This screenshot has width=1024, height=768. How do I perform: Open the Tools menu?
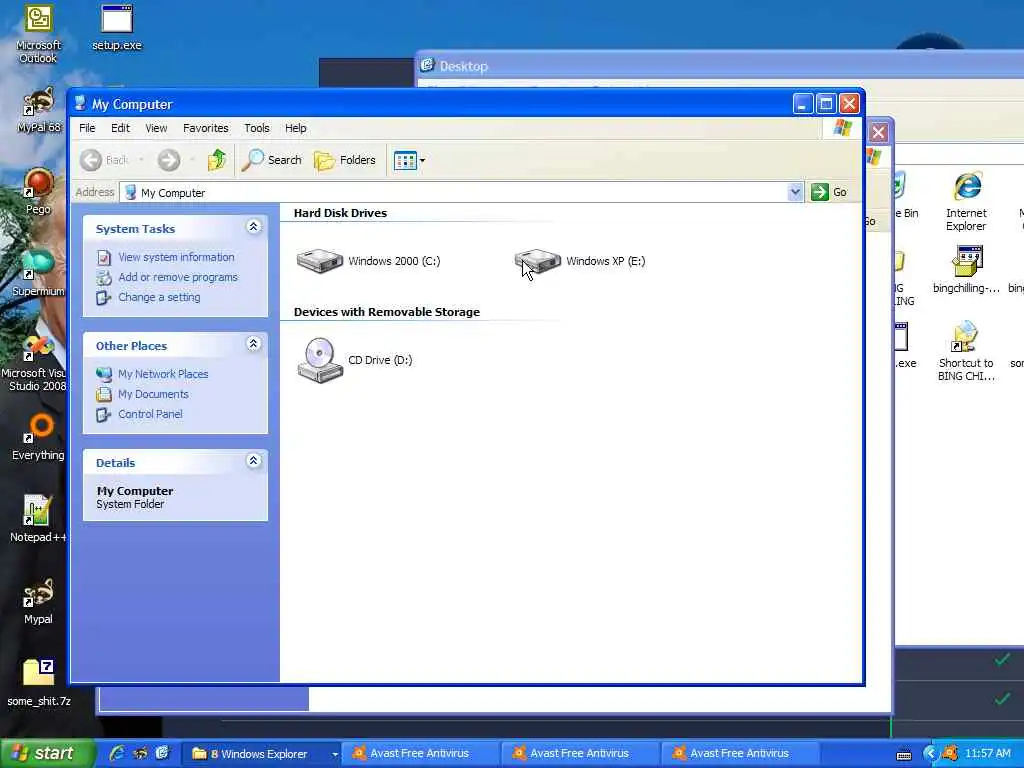point(257,128)
